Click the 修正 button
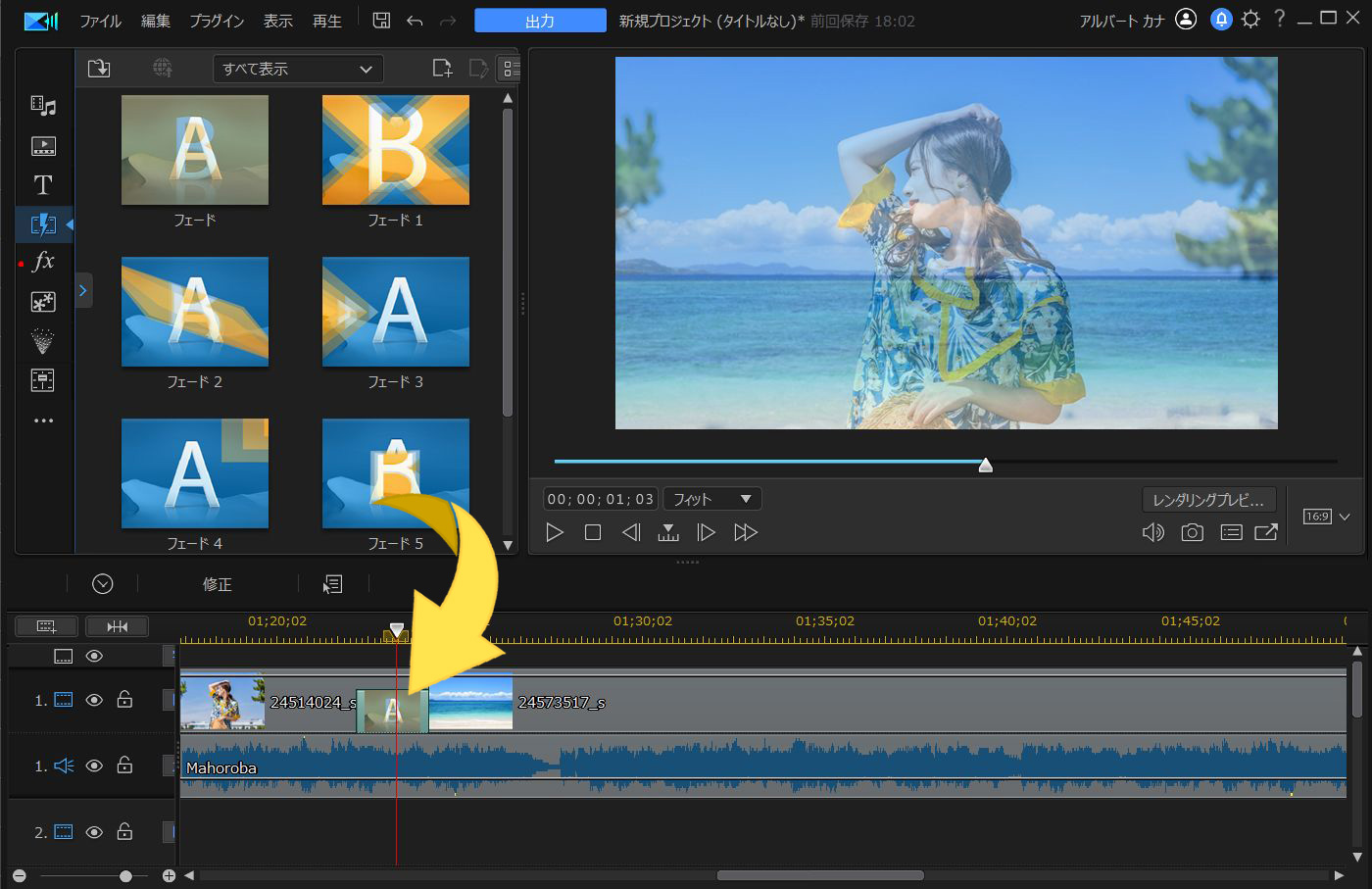 [x=217, y=584]
